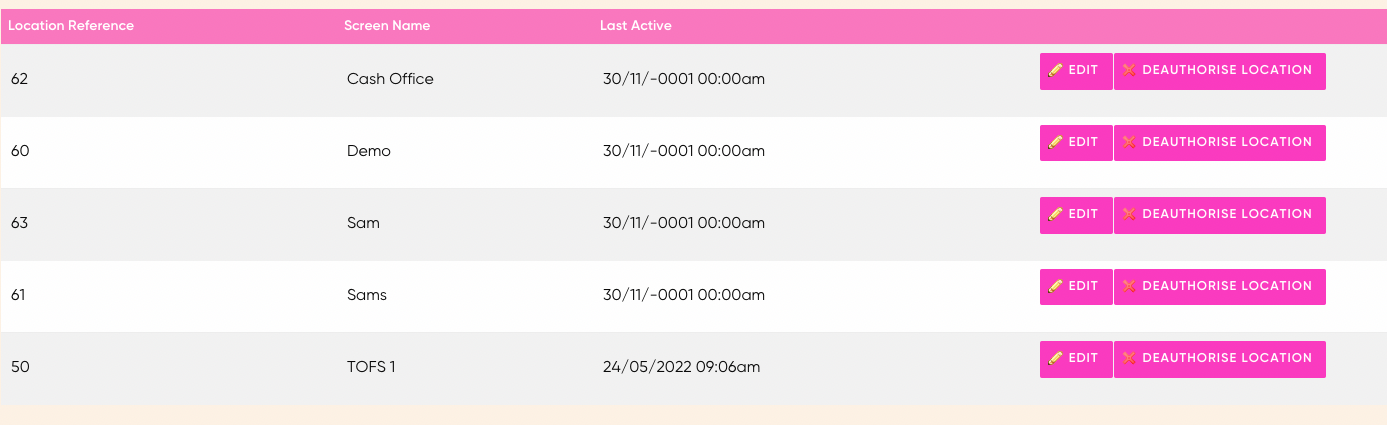Deauthorise the Sam location

pos(1220,215)
